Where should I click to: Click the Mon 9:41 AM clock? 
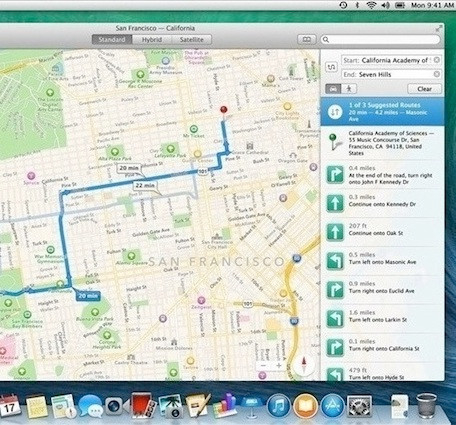(x=432, y=5)
